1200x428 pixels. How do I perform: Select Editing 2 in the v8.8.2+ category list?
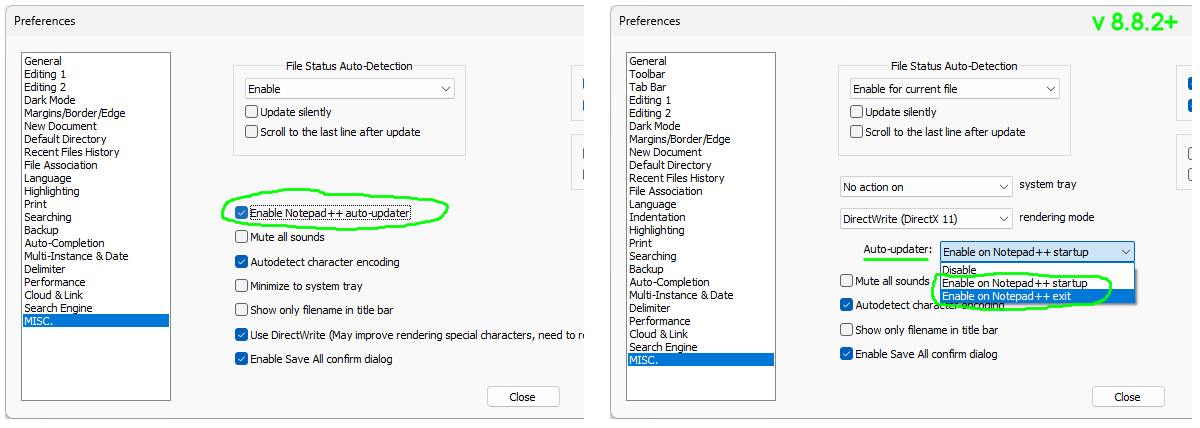tap(650, 113)
